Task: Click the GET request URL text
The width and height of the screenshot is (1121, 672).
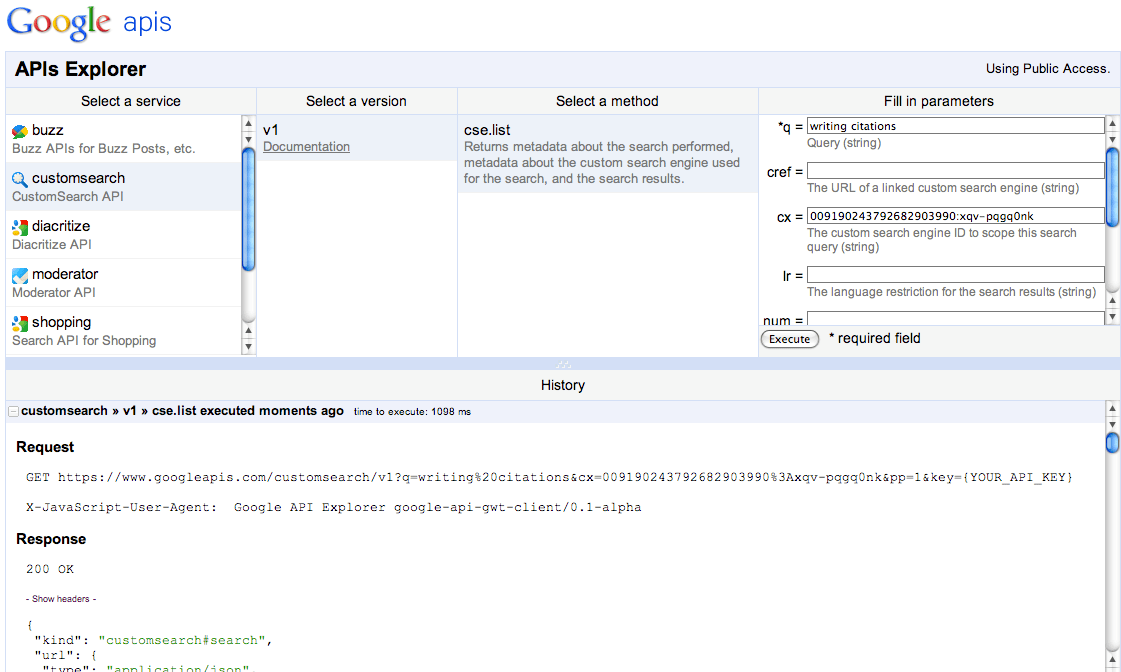Action: (549, 478)
